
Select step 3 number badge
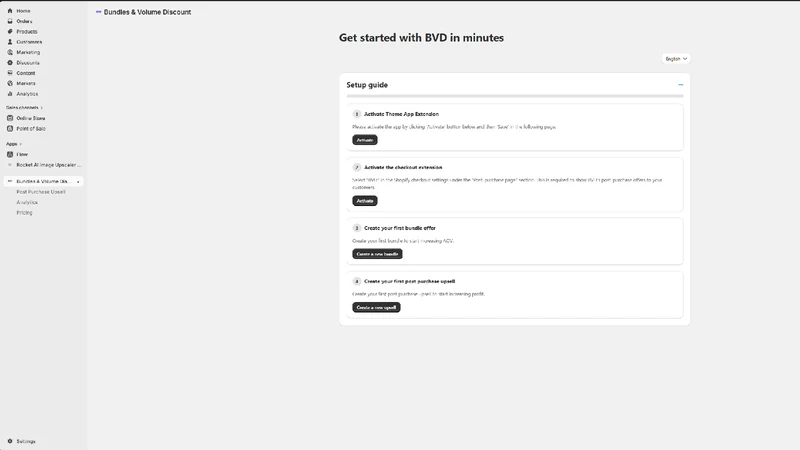pos(357,228)
